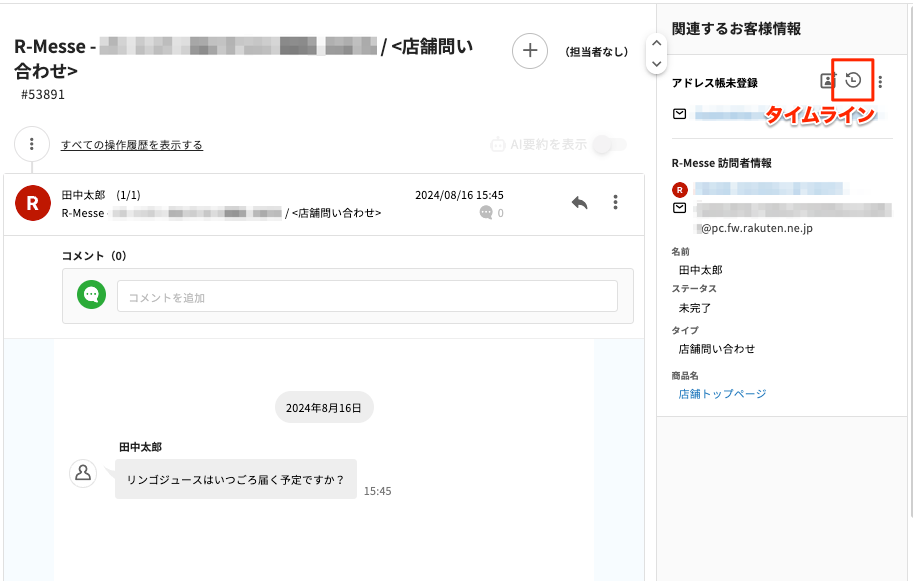Click the リンゴジュース chat message bubble
Screen dimensions: 913x581
[x=235, y=479]
